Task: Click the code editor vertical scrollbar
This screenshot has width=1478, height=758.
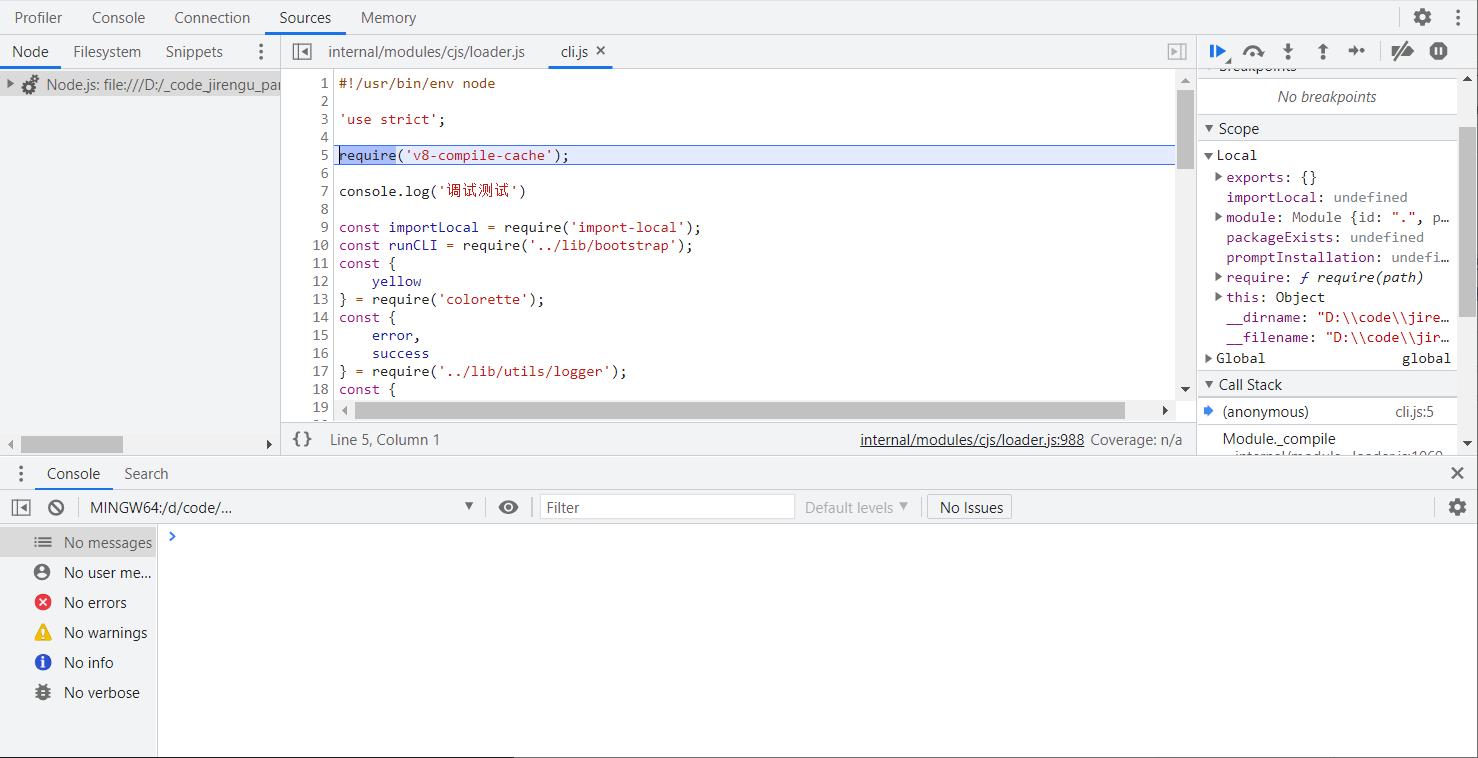Action: (1185, 130)
